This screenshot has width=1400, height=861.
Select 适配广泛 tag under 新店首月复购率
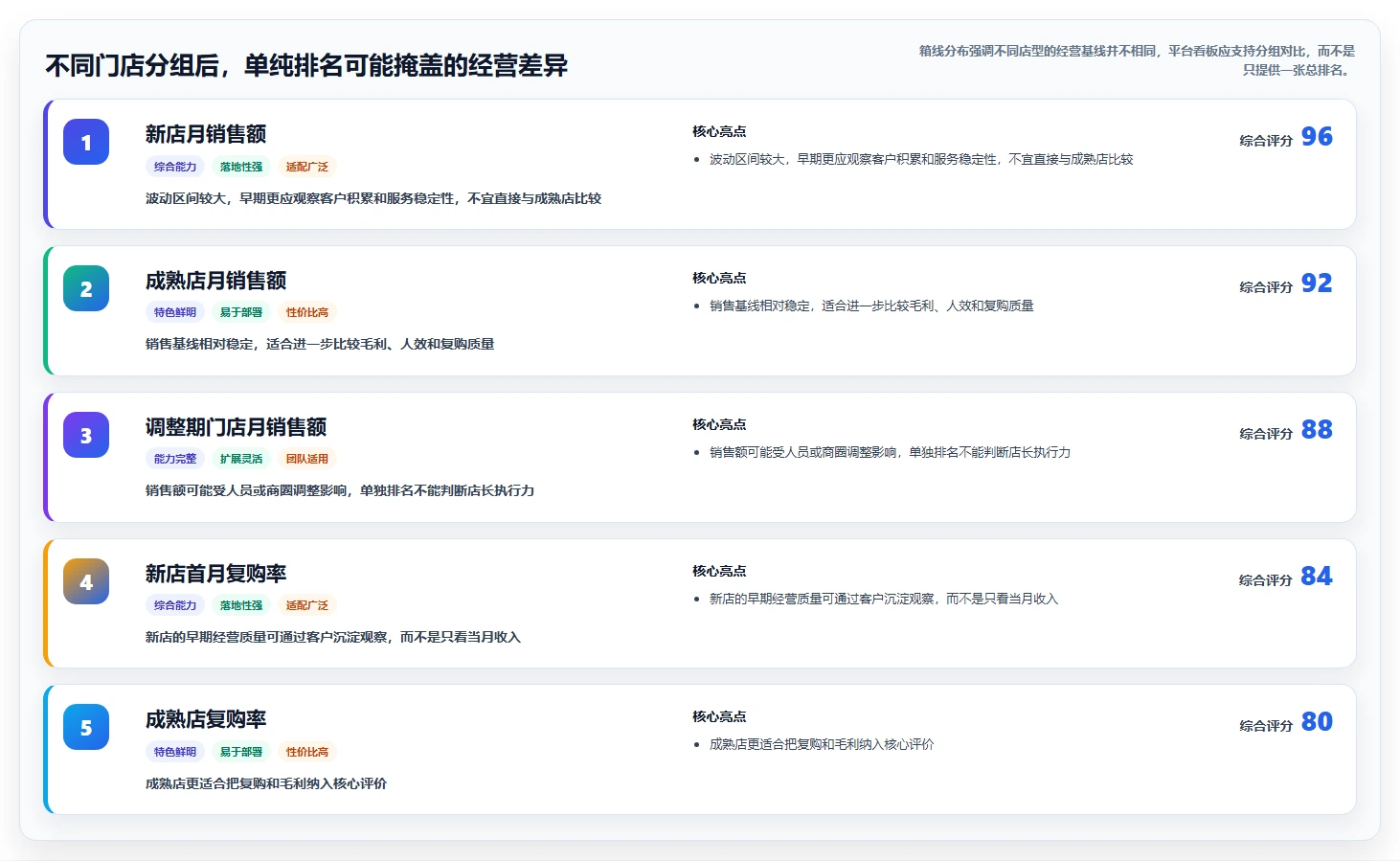click(307, 605)
